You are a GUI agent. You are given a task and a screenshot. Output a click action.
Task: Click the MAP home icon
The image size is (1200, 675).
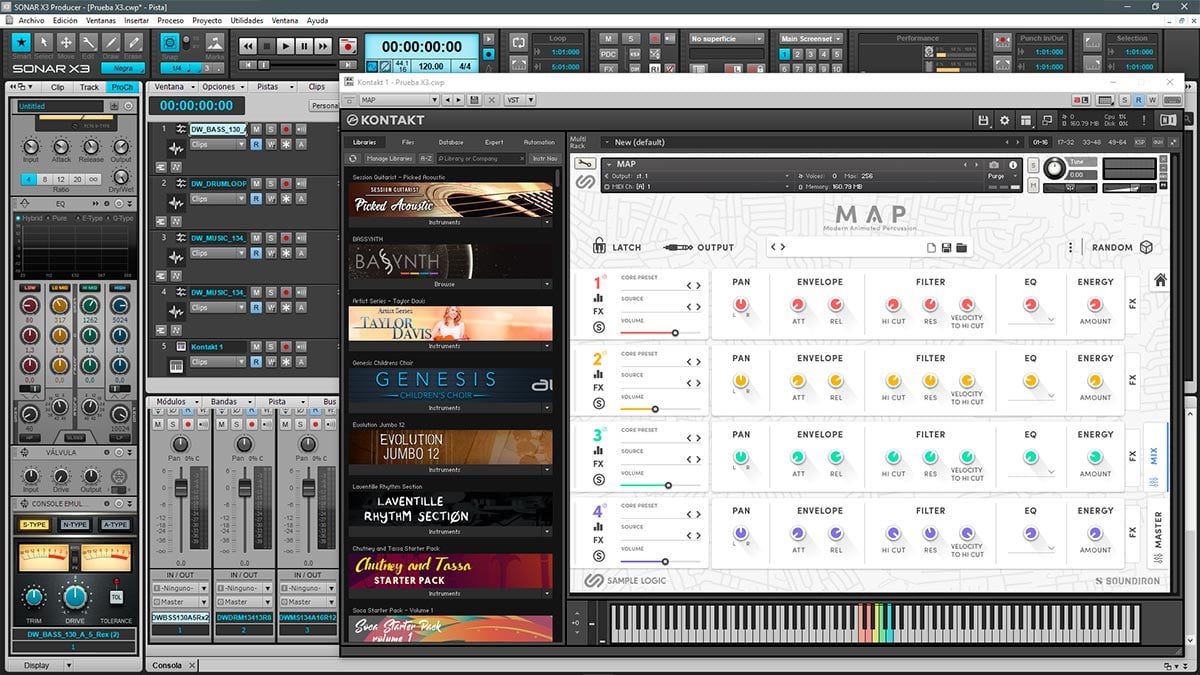click(x=1161, y=280)
